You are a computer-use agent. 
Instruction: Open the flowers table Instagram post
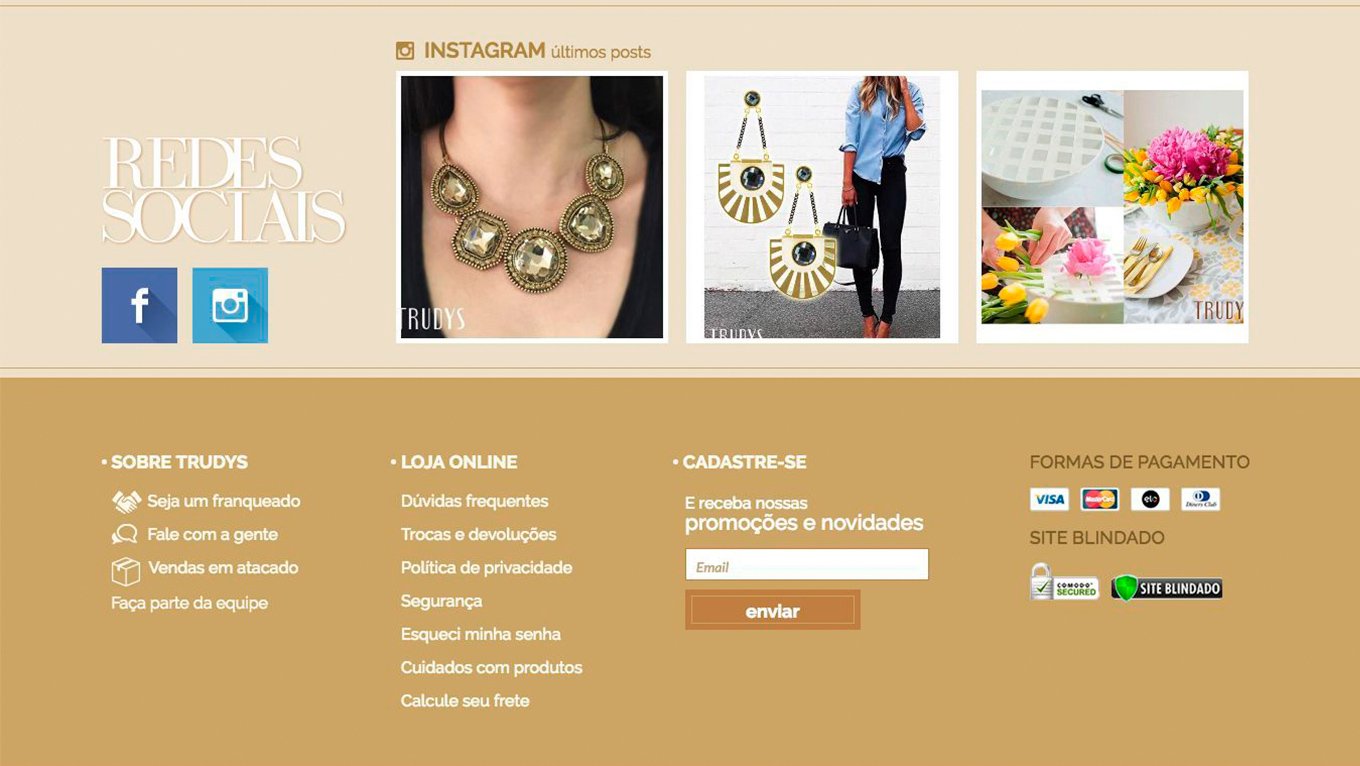click(1112, 207)
